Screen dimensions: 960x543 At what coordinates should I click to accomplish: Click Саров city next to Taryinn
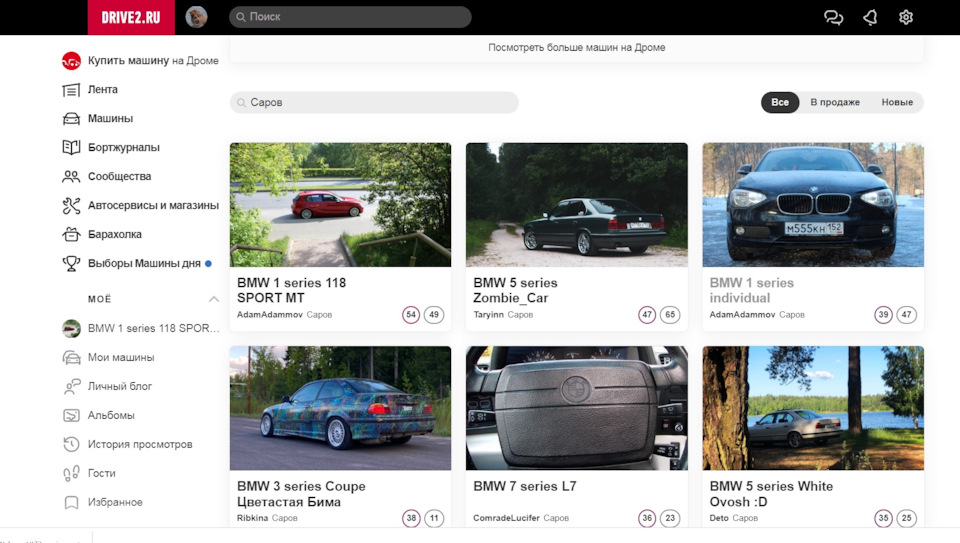coord(520,315)
